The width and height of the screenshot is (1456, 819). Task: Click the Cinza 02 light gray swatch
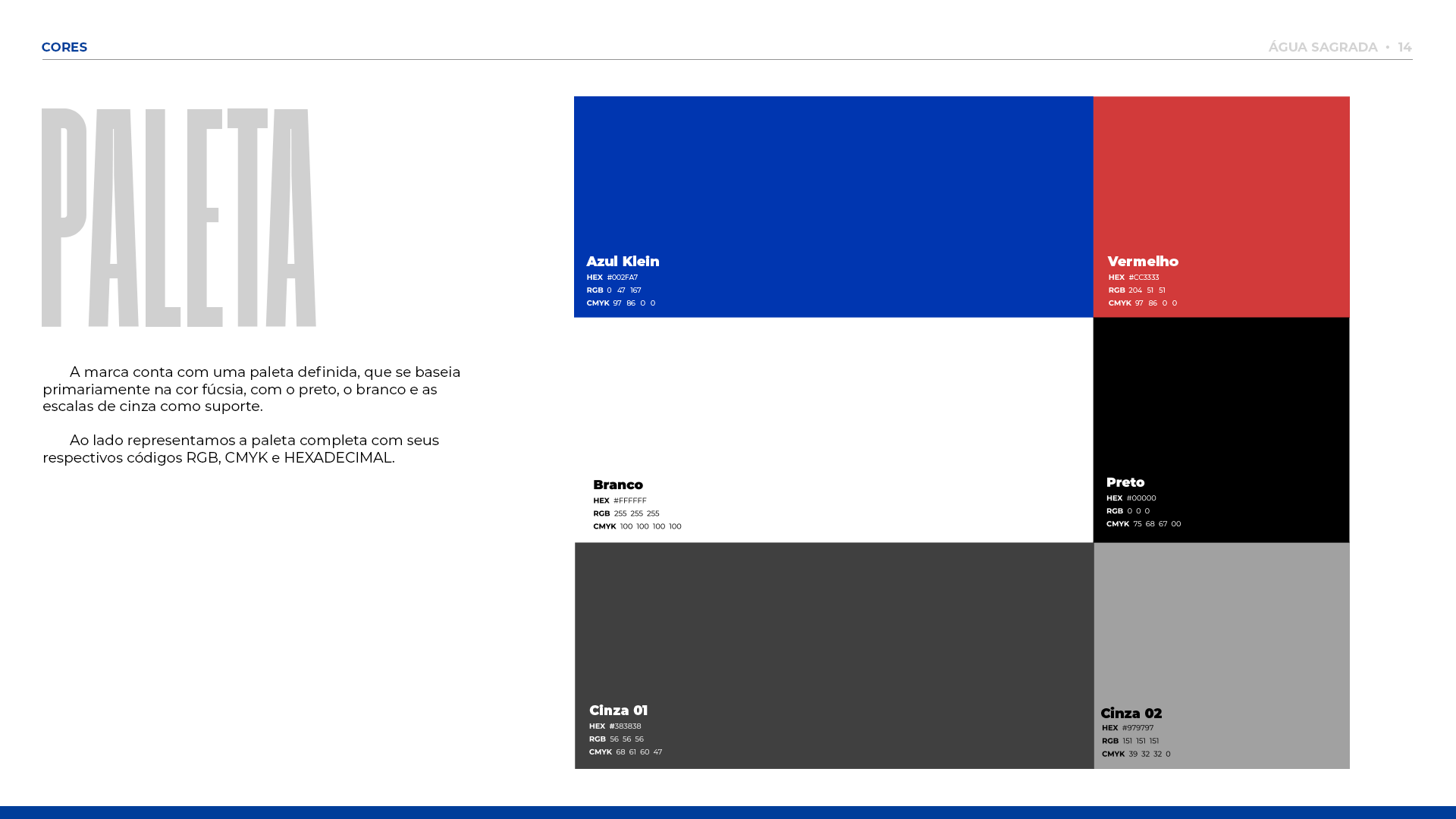tap(1222, 655)
